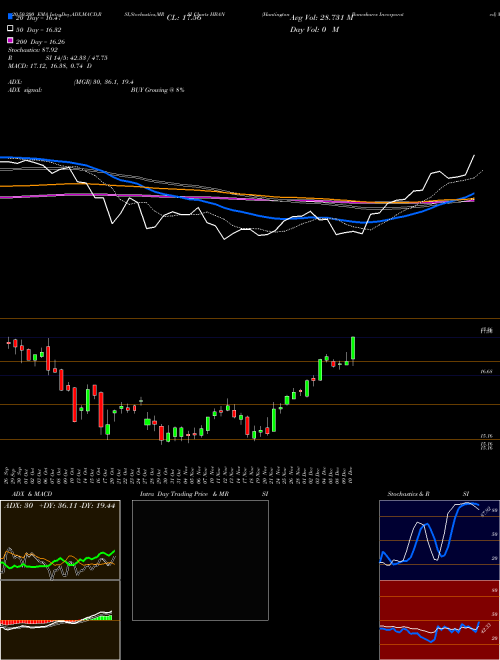Image resolution: width=500 pixels, height=660 pixels.
Task: Select the 'Stochastics: 87.92' reading
Action: point(33,50)
